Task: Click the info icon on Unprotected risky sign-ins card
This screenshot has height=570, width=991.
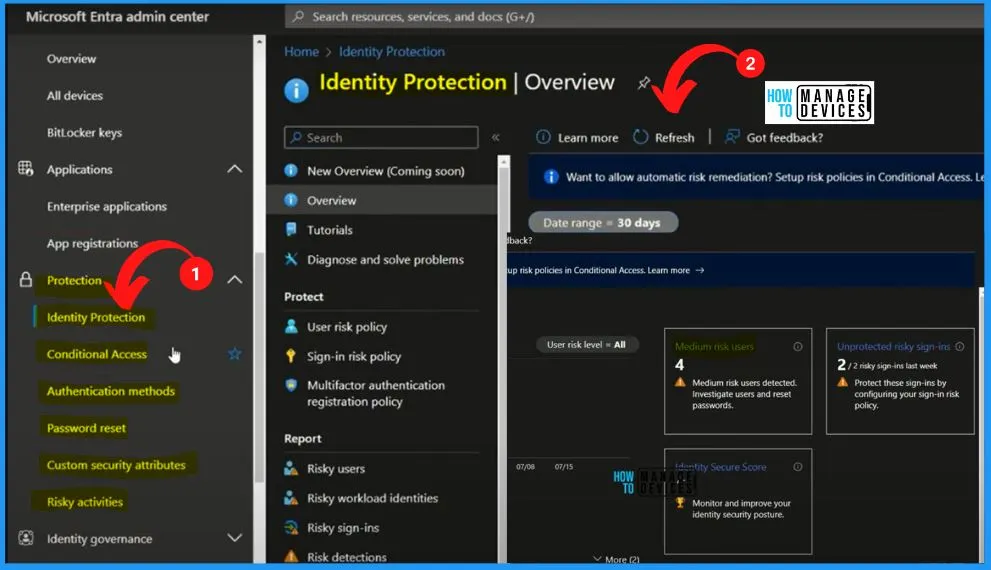Action: click(959, 346)
